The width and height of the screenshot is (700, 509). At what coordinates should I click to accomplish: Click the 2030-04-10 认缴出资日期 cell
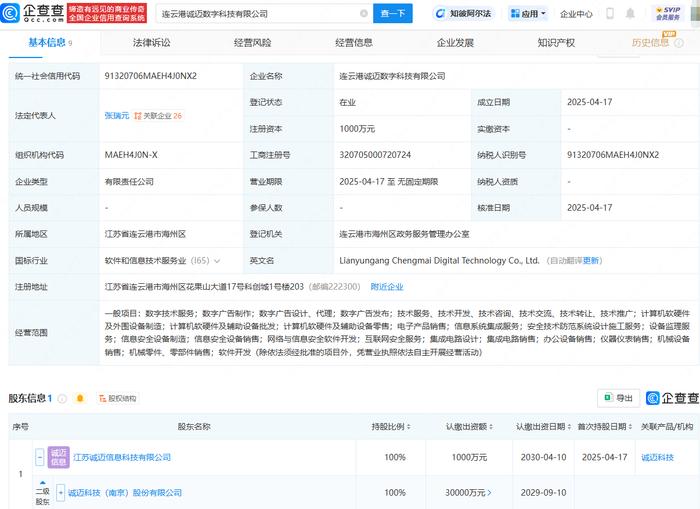tap(543, 457)
